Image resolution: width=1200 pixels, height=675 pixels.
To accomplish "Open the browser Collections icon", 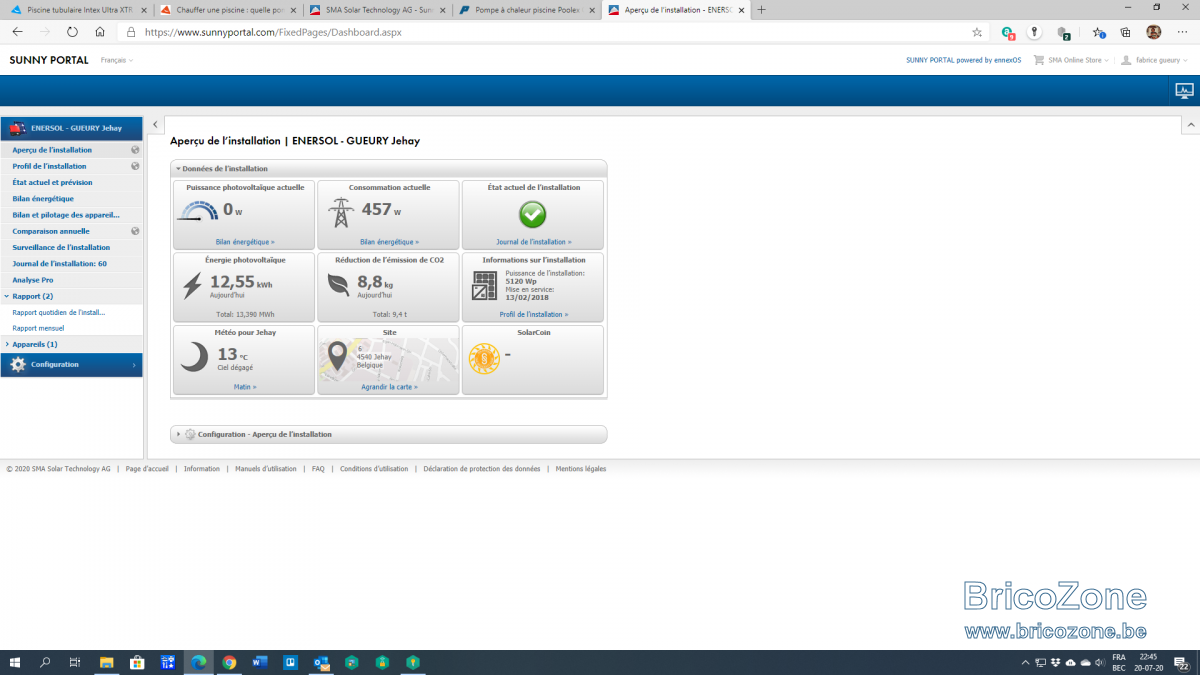I will point(1125,32).
